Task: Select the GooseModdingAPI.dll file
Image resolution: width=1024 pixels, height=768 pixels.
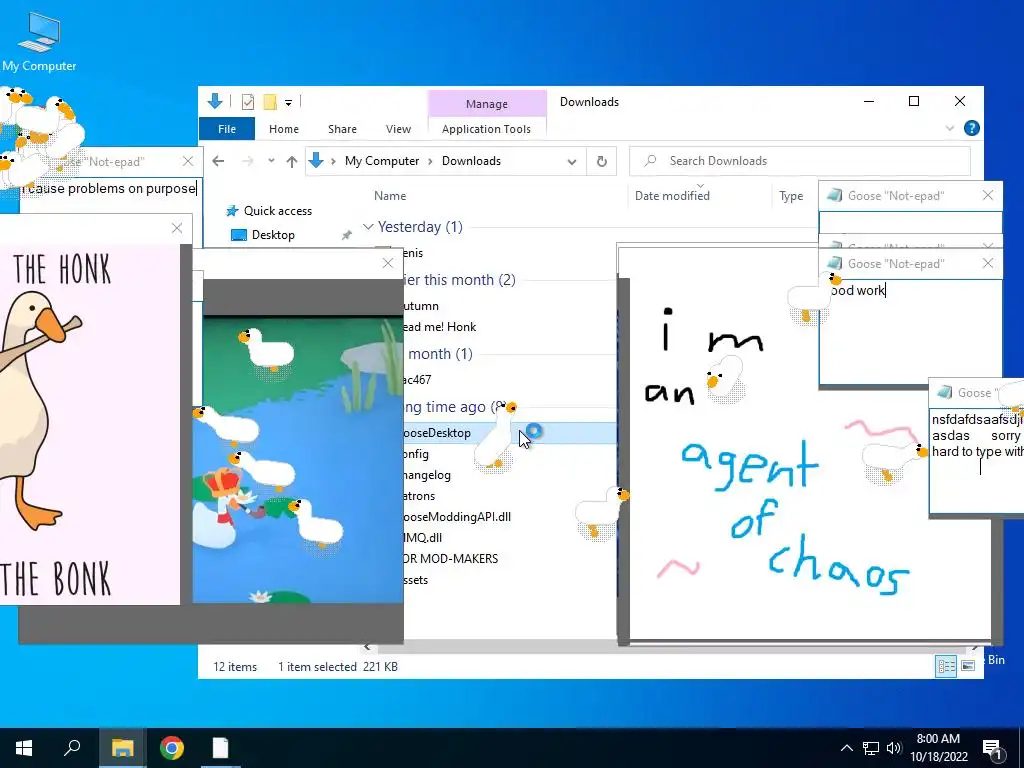Action: (x=456, y=517)
